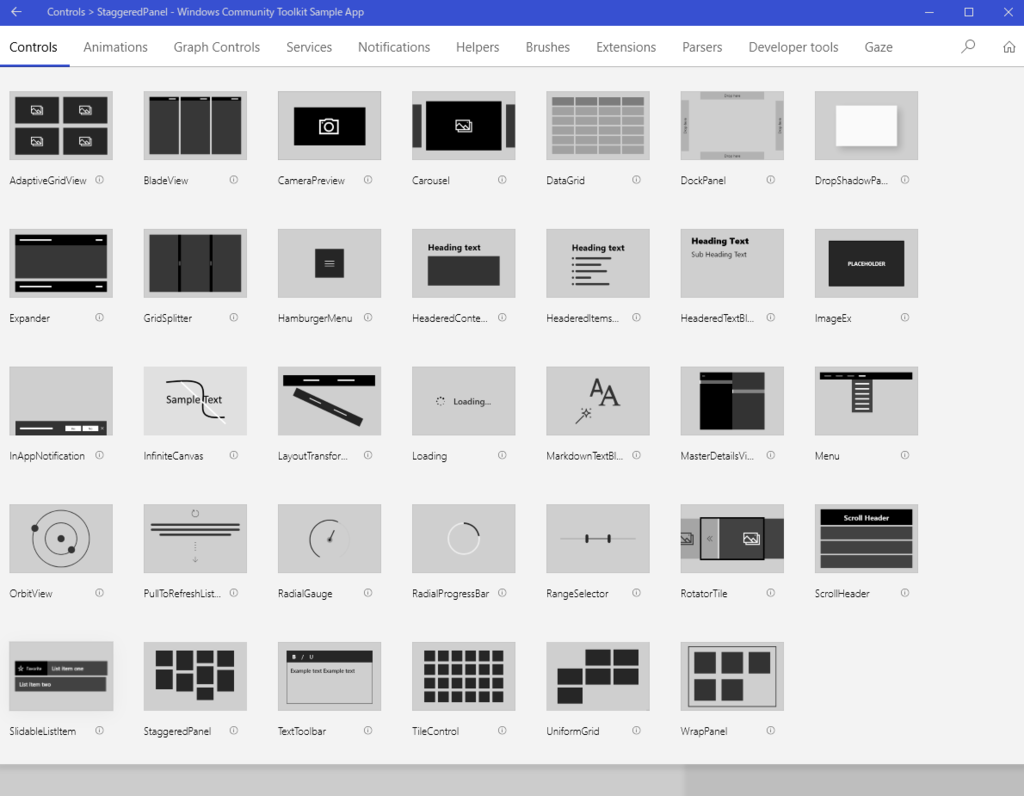The image size is (1024, 796).
Task: Open the Graph Controls tab
Action: [x=217, y=47]
